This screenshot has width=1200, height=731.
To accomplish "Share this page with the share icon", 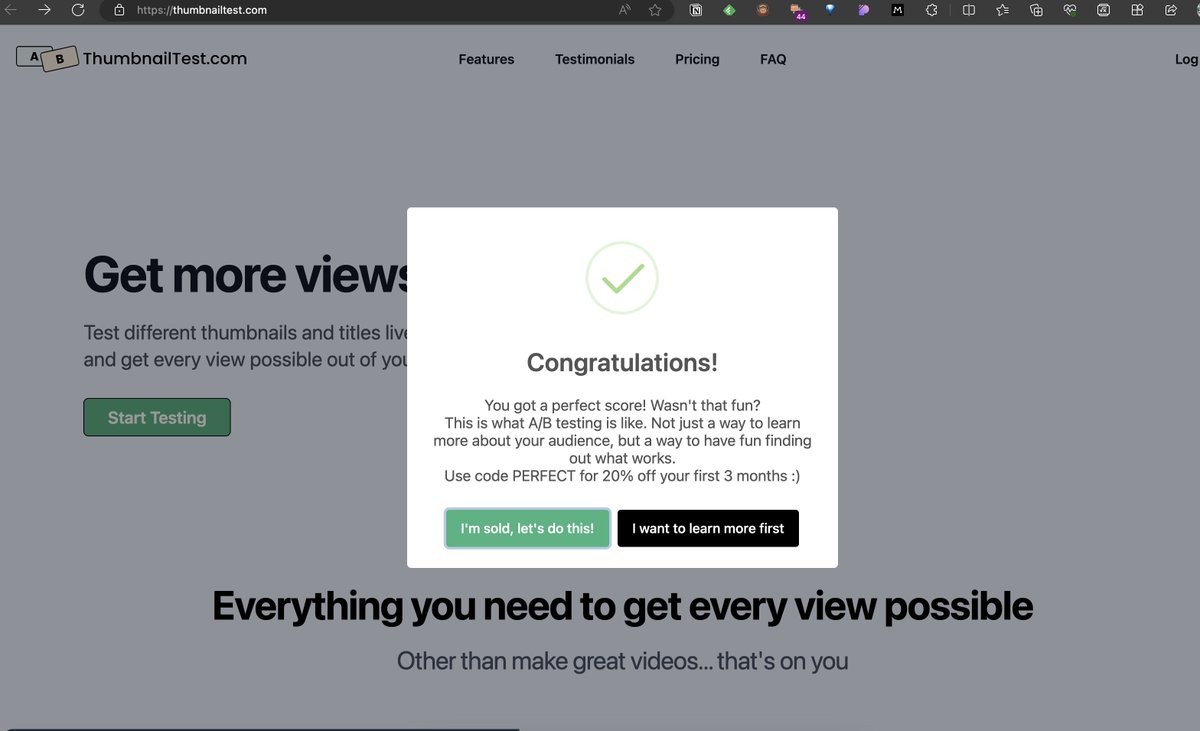I will [1171, 10].
